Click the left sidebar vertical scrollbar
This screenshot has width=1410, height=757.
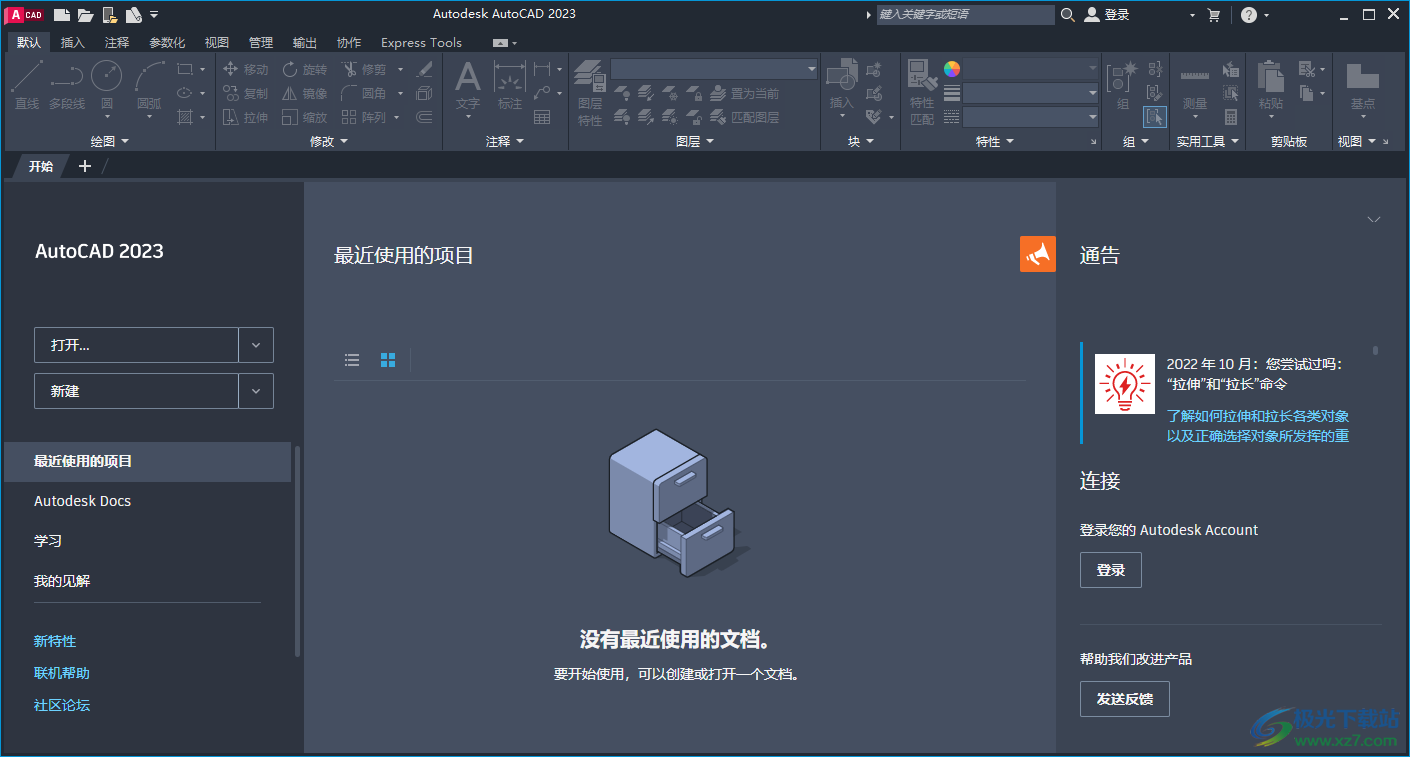coord(297,550)
